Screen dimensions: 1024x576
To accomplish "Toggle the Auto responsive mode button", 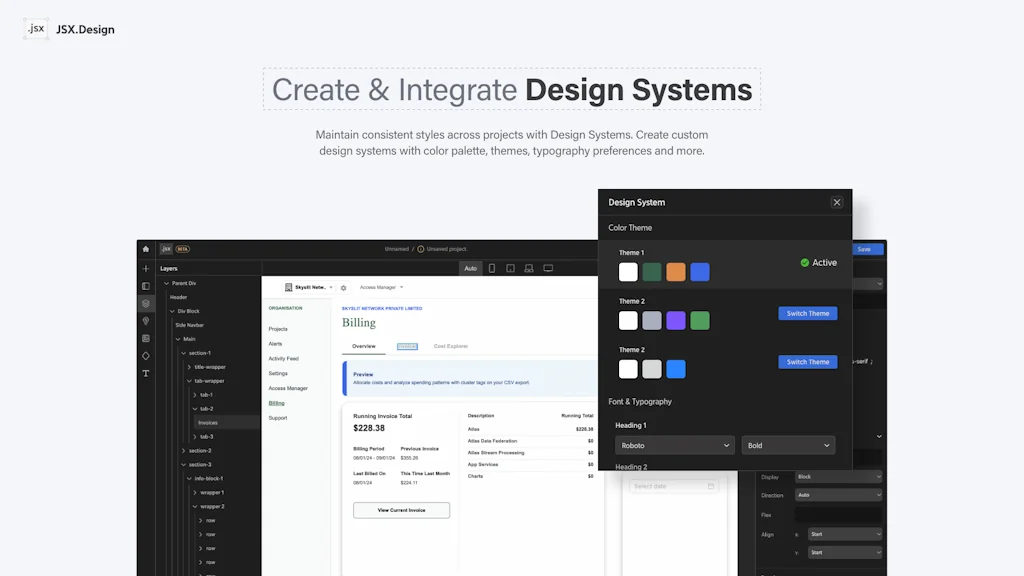I will point(470,267).
